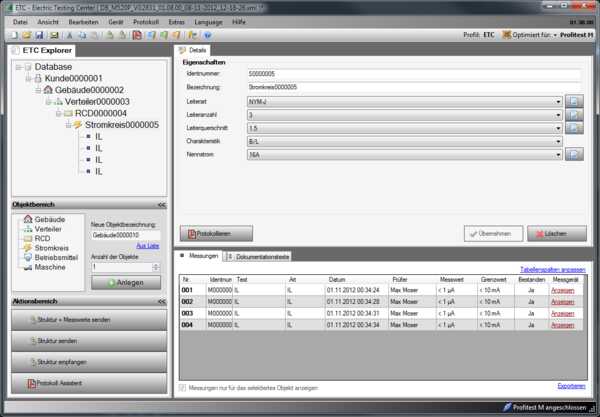This screenshot has height=417, width=600.
Task: Select the Gebäude object type icon
Action: [x=26, y=219]
